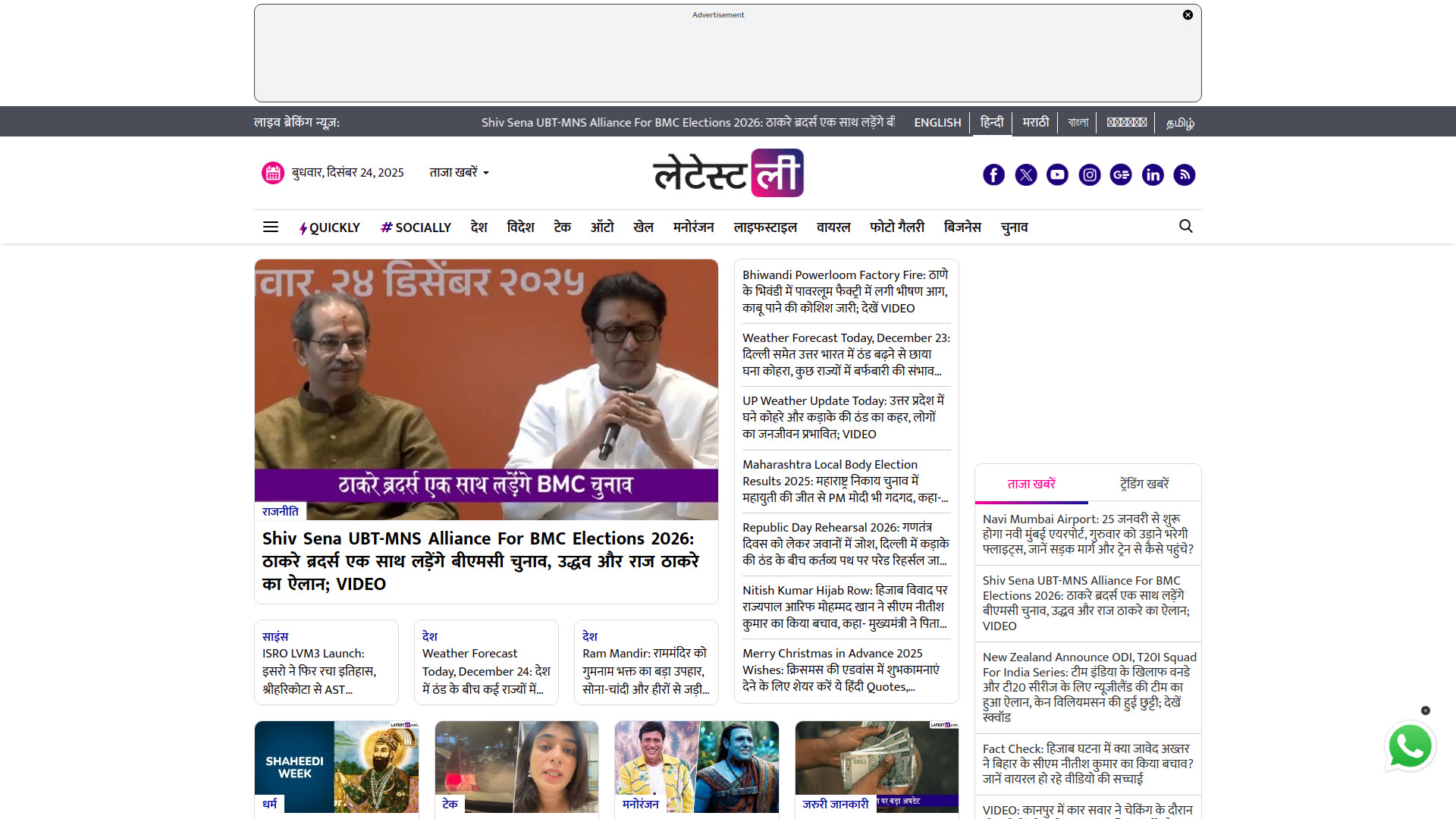This screenshot has height=819, width=1456.
Task: Open the X (Twitter) social icon
Action: 1026,175
